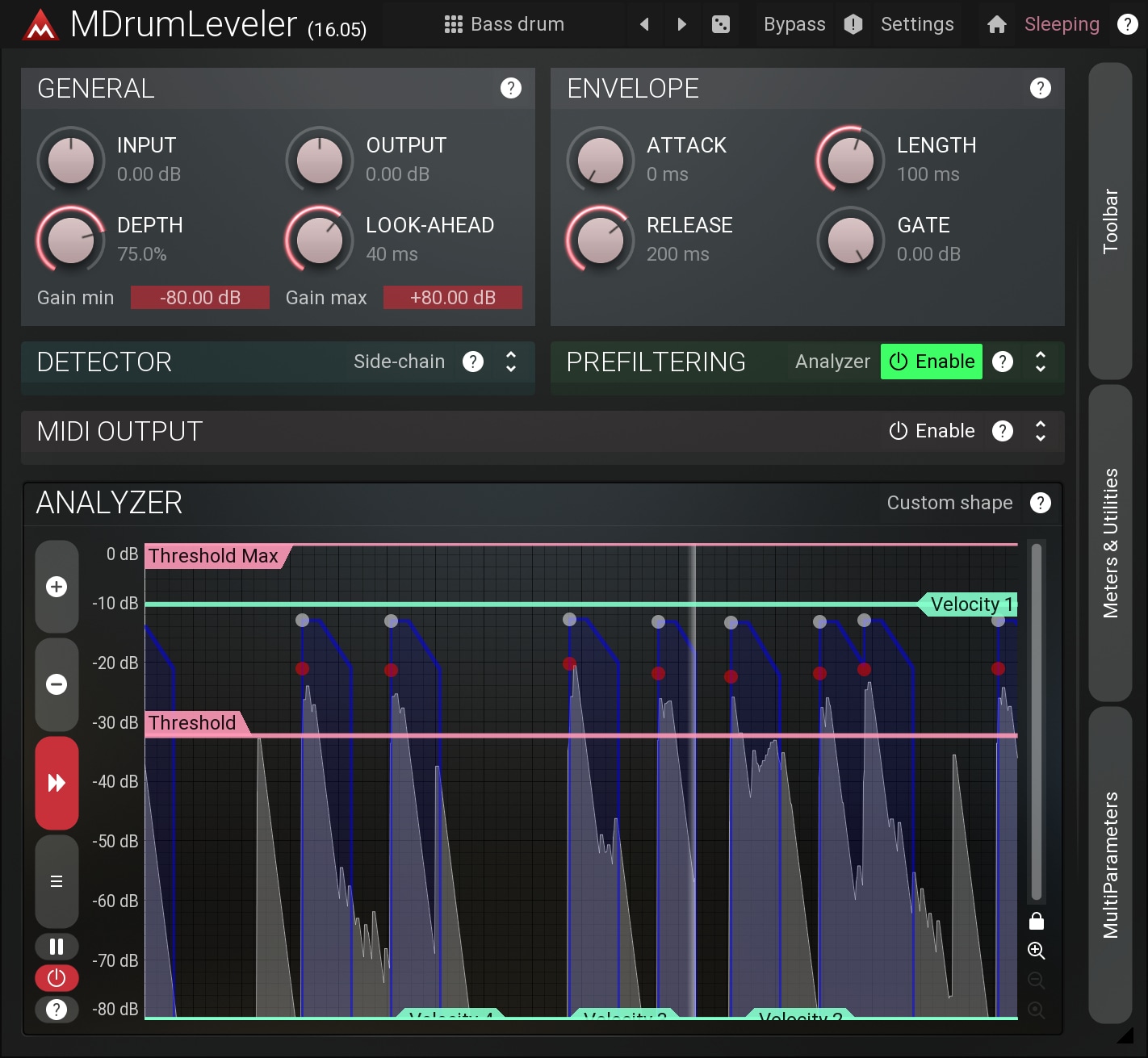The height and width of the screenshot is (1058, 1148).
Task: Click the INPUT knob
Action: [71, 160]
